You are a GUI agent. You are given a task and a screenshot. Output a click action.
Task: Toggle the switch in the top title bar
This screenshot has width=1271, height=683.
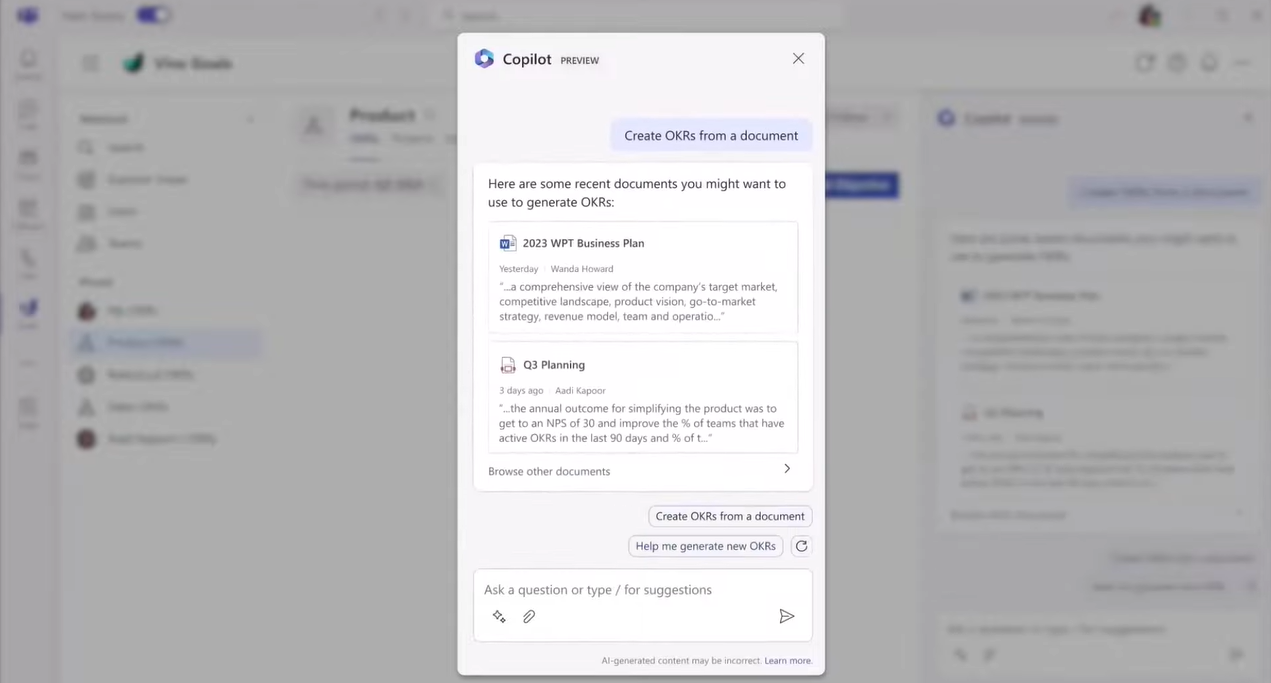point(153,15)
